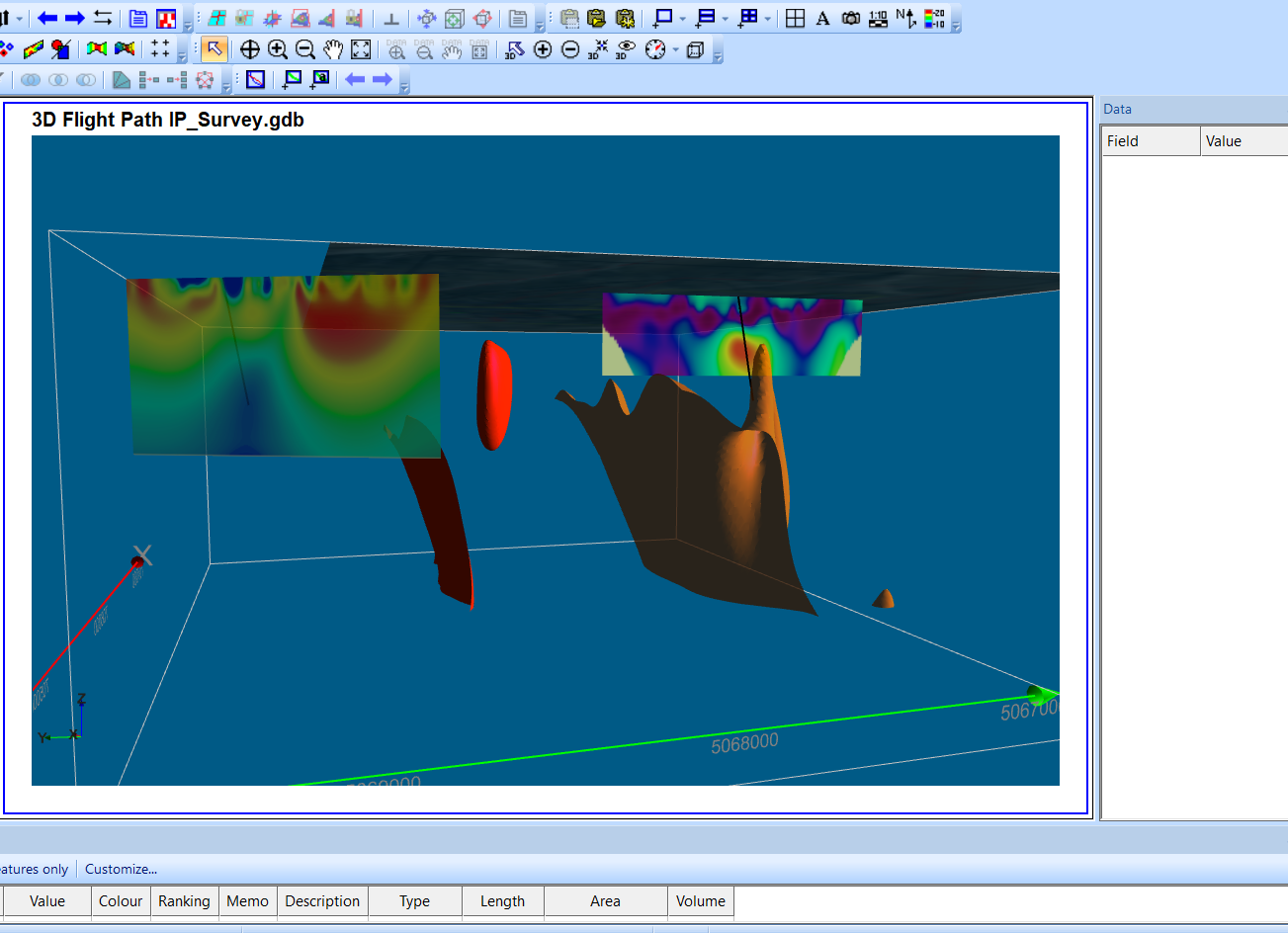Open the 3D compass dropdown arrow
This screenshot has height=933, width=1288.
(x=676, y=49)
